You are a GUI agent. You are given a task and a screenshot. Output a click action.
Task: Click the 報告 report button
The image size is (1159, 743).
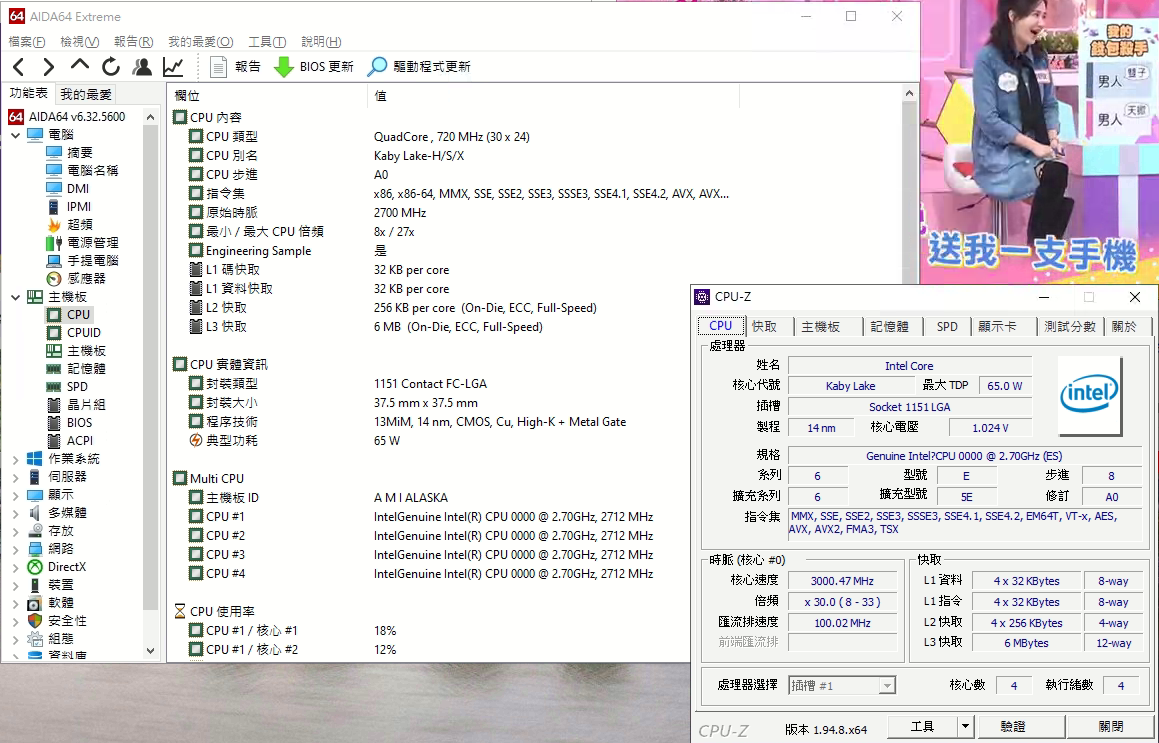[x=235, y=67]
